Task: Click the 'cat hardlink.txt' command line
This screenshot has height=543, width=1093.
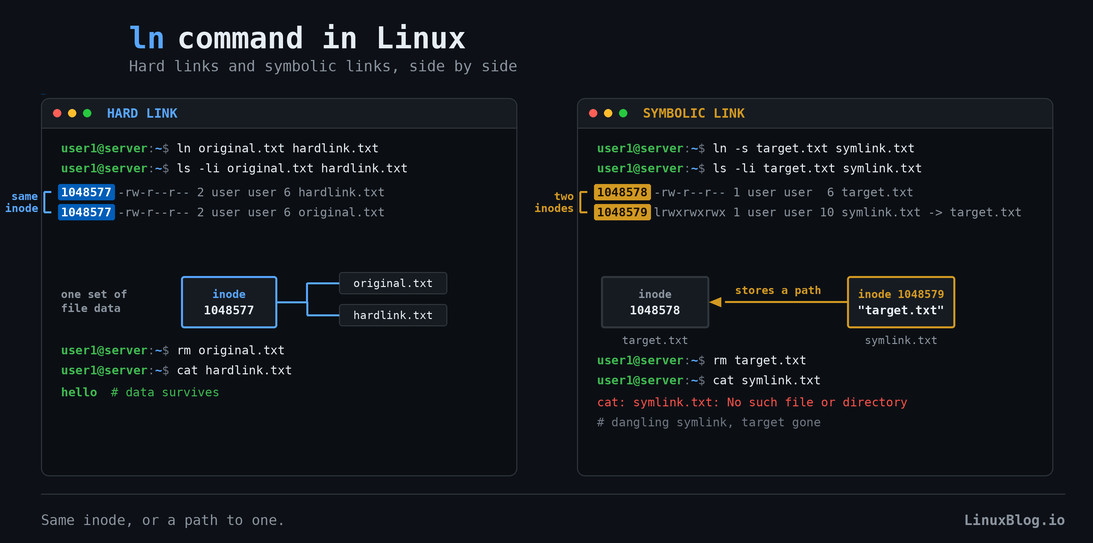Action: pyautogui.click(x=176, y=371)
